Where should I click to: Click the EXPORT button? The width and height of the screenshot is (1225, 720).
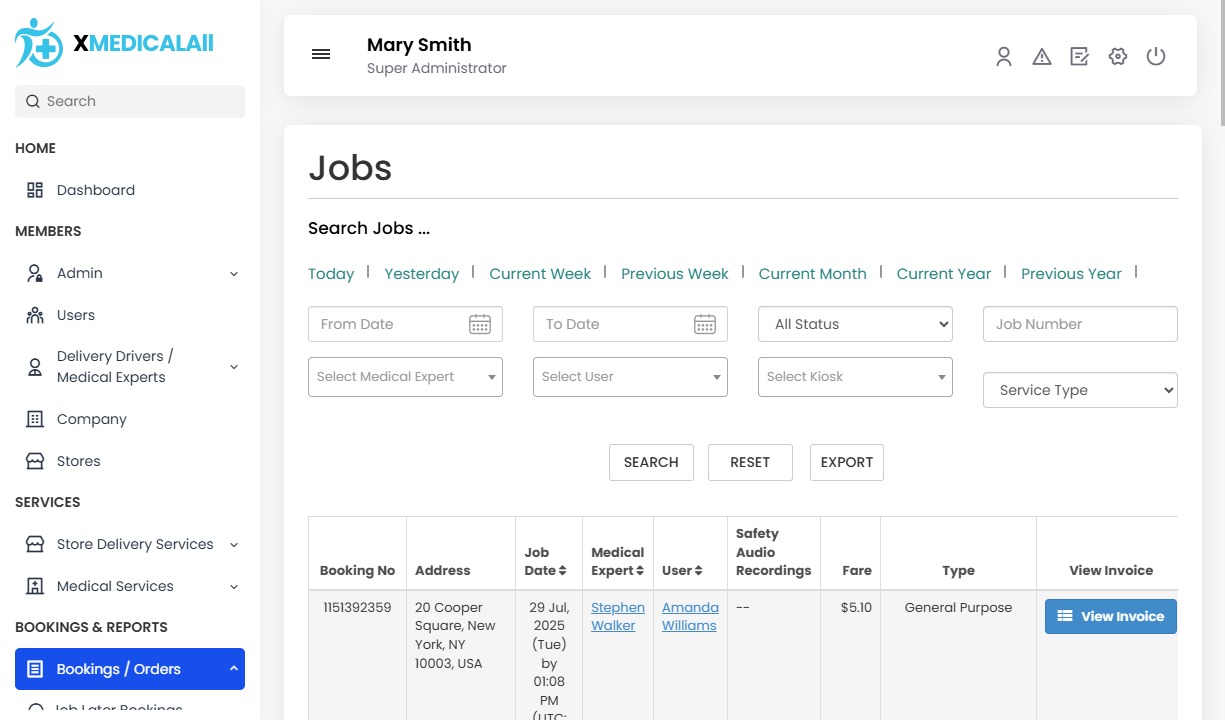846,462
